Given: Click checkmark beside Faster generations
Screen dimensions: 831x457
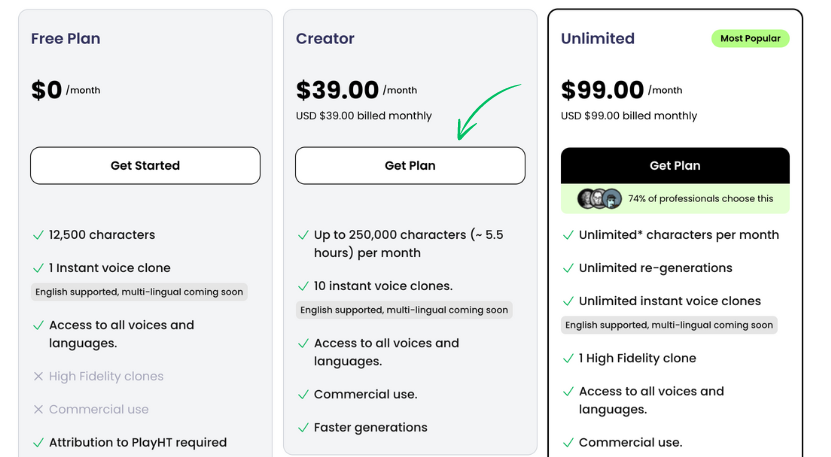Looking at the screenshot, I should point(303,428).
